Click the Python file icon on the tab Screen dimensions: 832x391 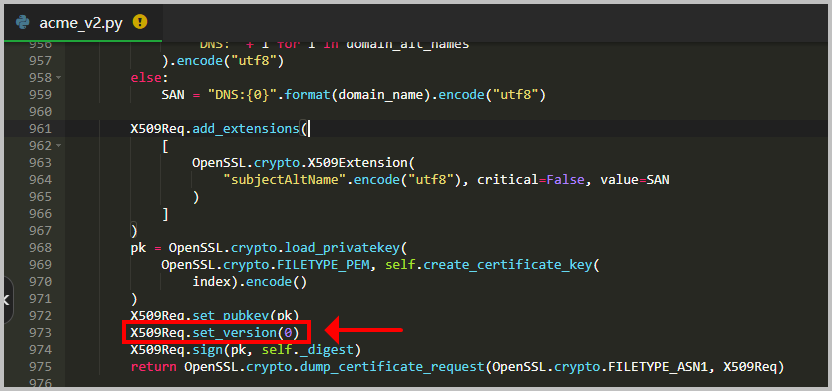22,22
